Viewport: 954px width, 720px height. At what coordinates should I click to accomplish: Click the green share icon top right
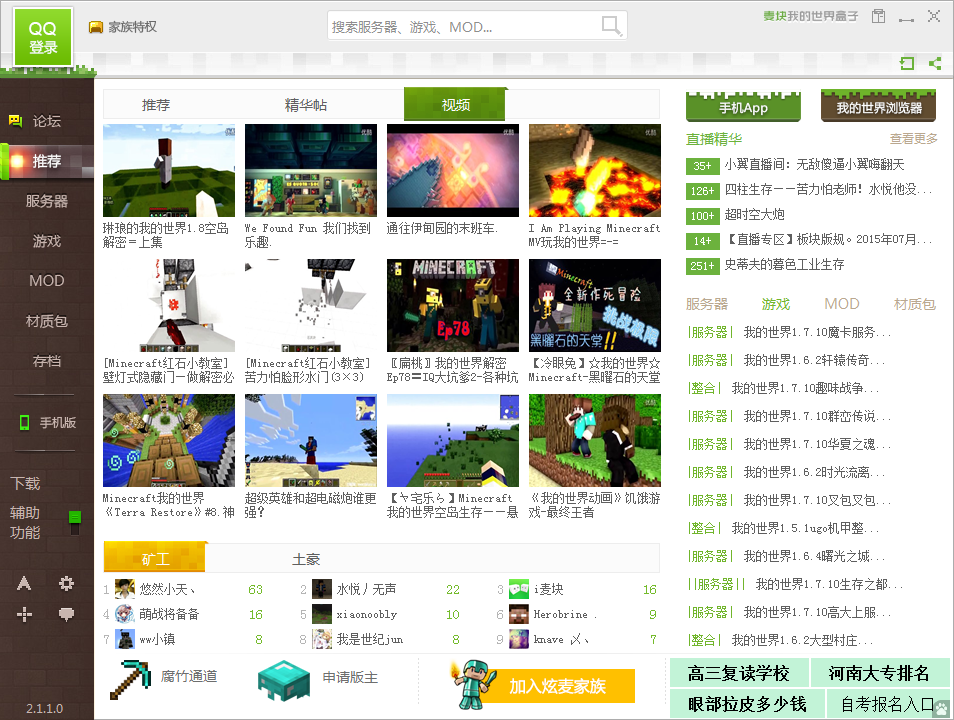point(935,63)
